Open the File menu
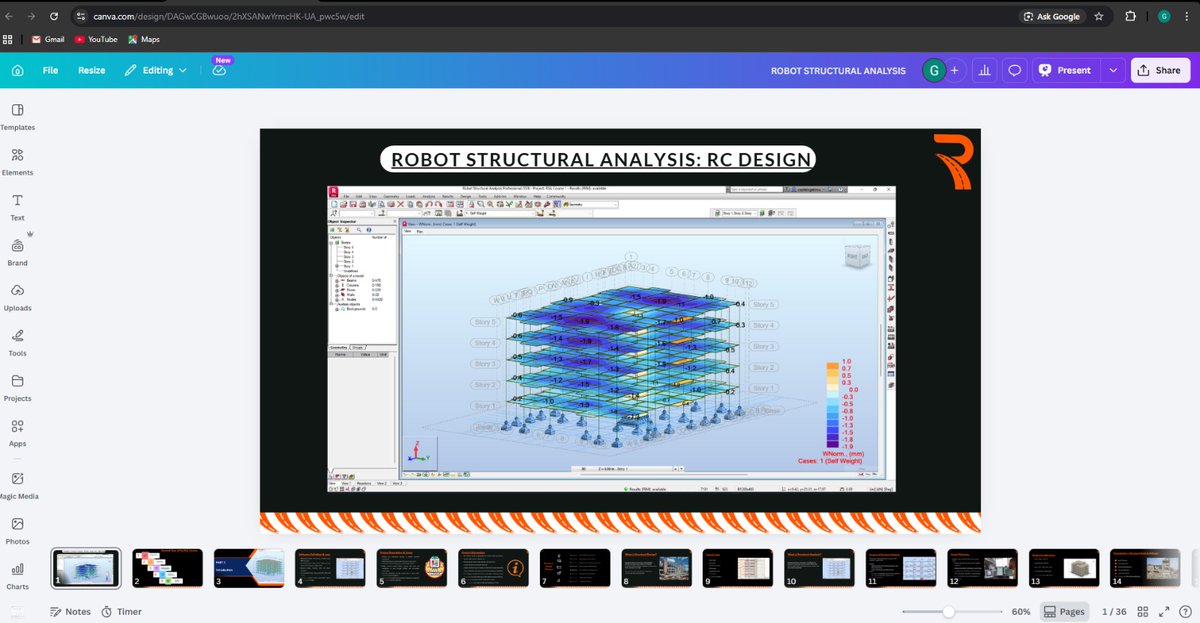This screenshot has width=1200, height=623. coord(50,71)
